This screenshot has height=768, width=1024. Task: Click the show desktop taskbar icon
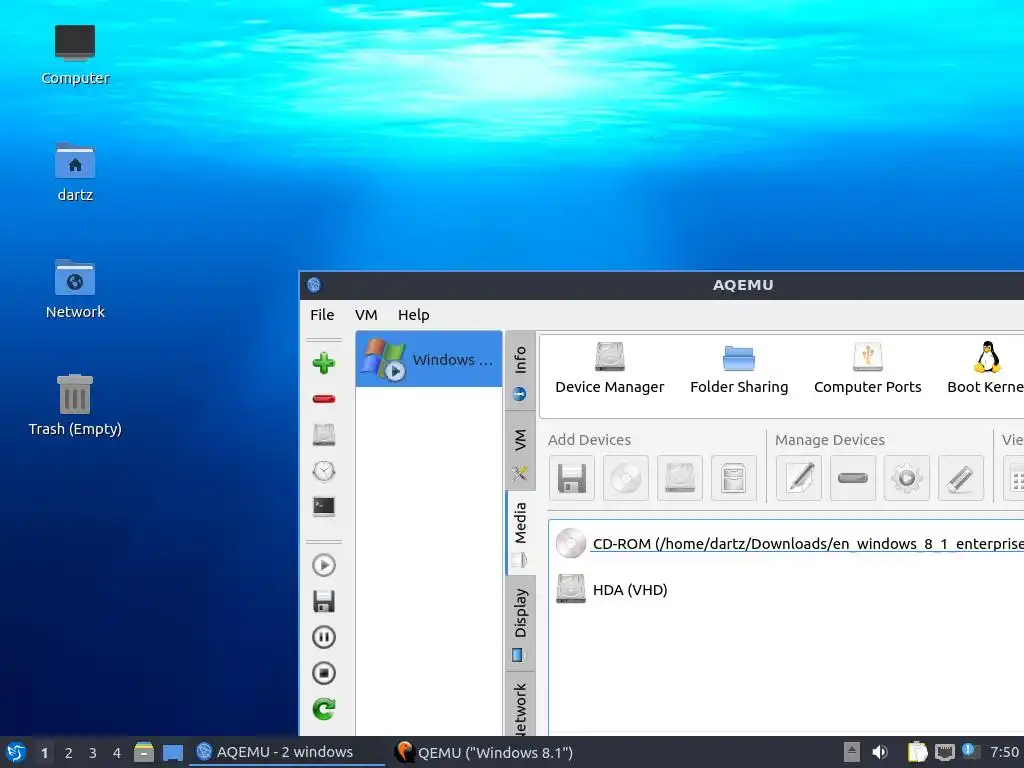click(172, 753)
